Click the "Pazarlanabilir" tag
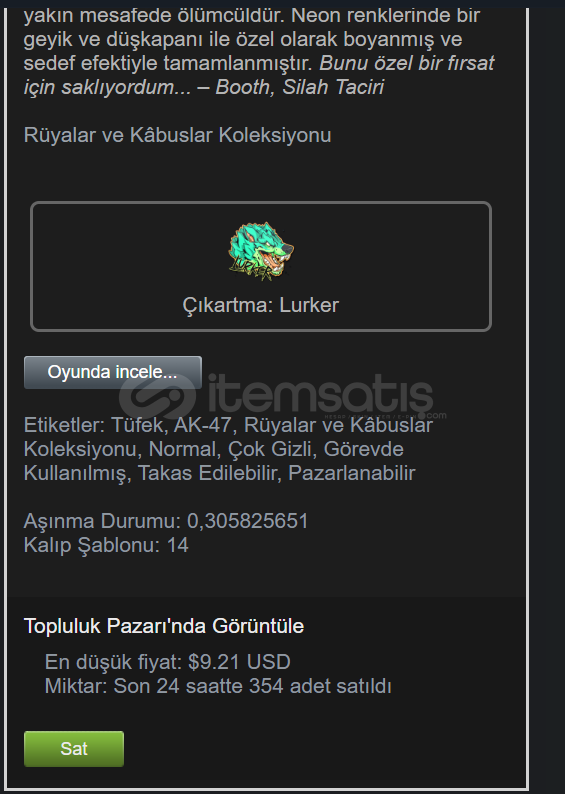 [352, 473]
